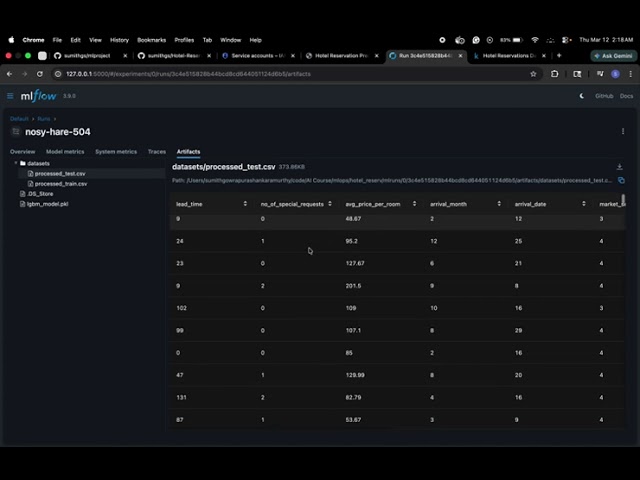This screenshot has width=640, height=480.
Task: Click the cell with value 95.2
Action: pos(351,241)
